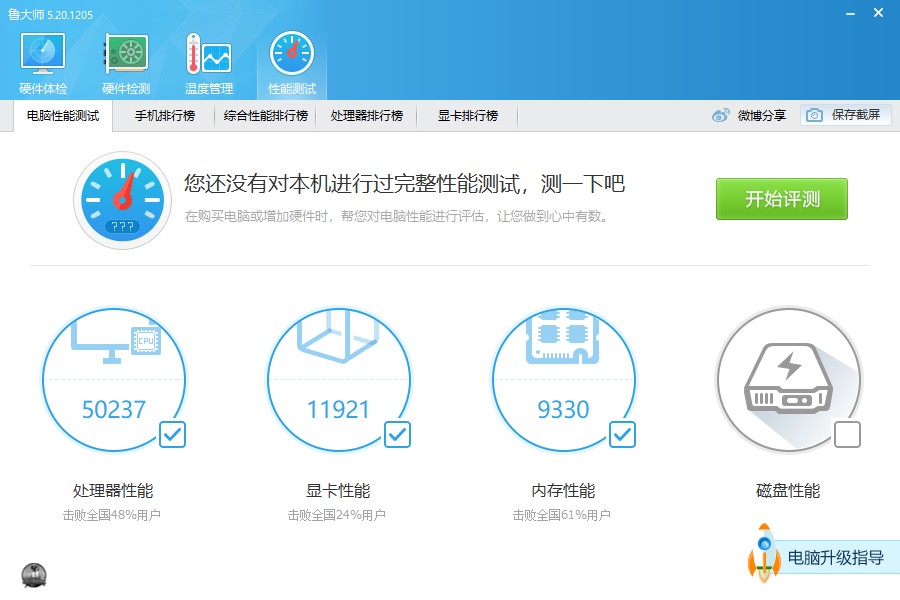Image resolution: width=900 pixels, height=600 pixels.
Task: Open 显卡排行榜 tab
Action: pyautogui.click(x=468, y=116)
